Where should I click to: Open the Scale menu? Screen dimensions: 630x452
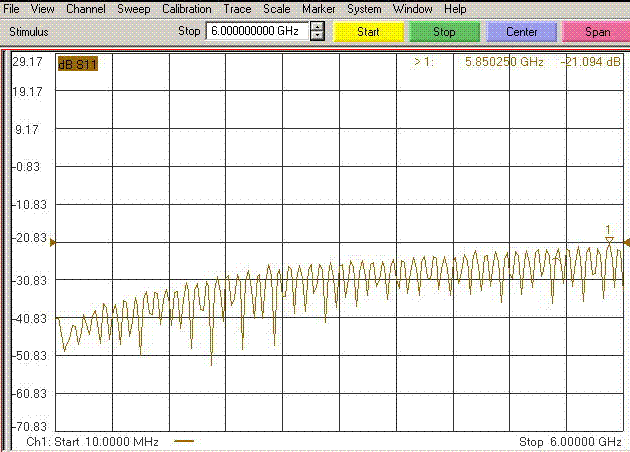pos(276,8)
